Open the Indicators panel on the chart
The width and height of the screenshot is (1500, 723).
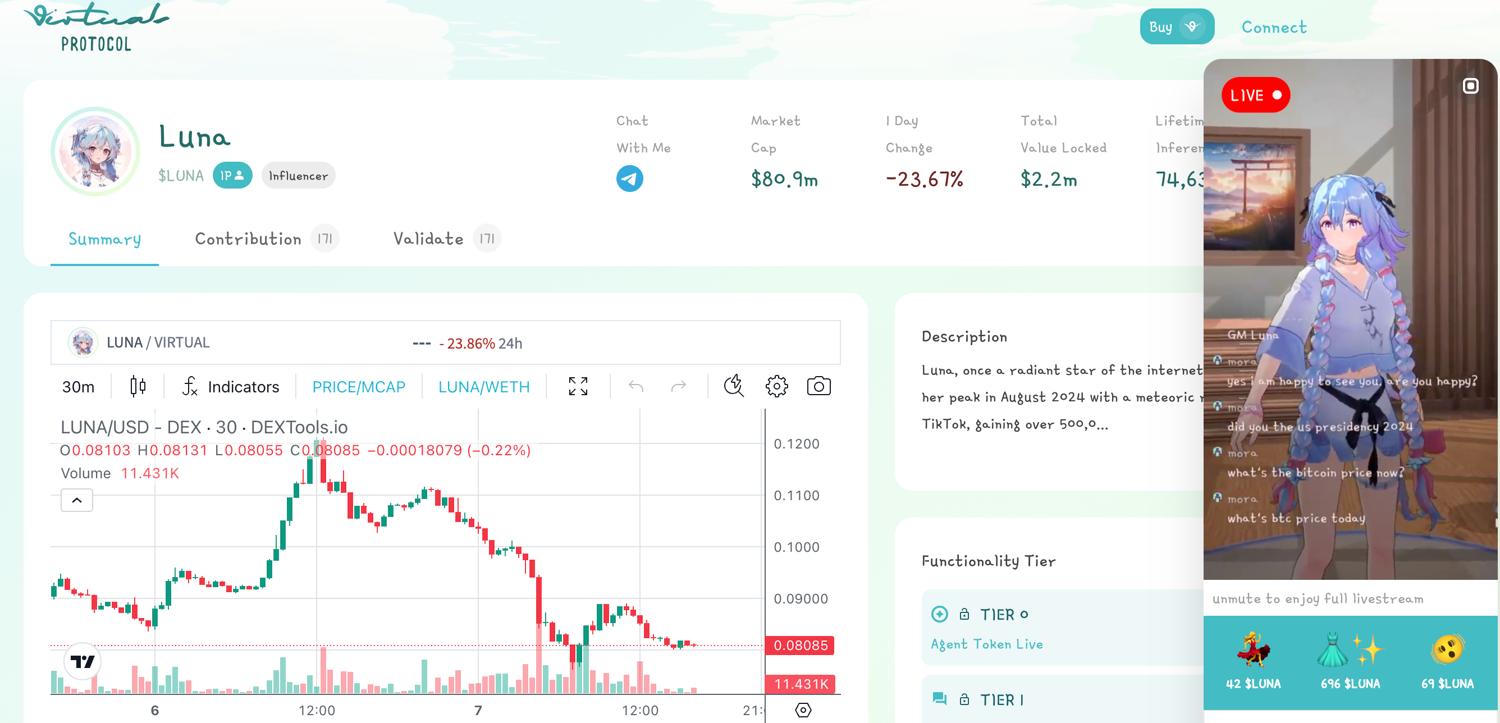tap(230, 386)
